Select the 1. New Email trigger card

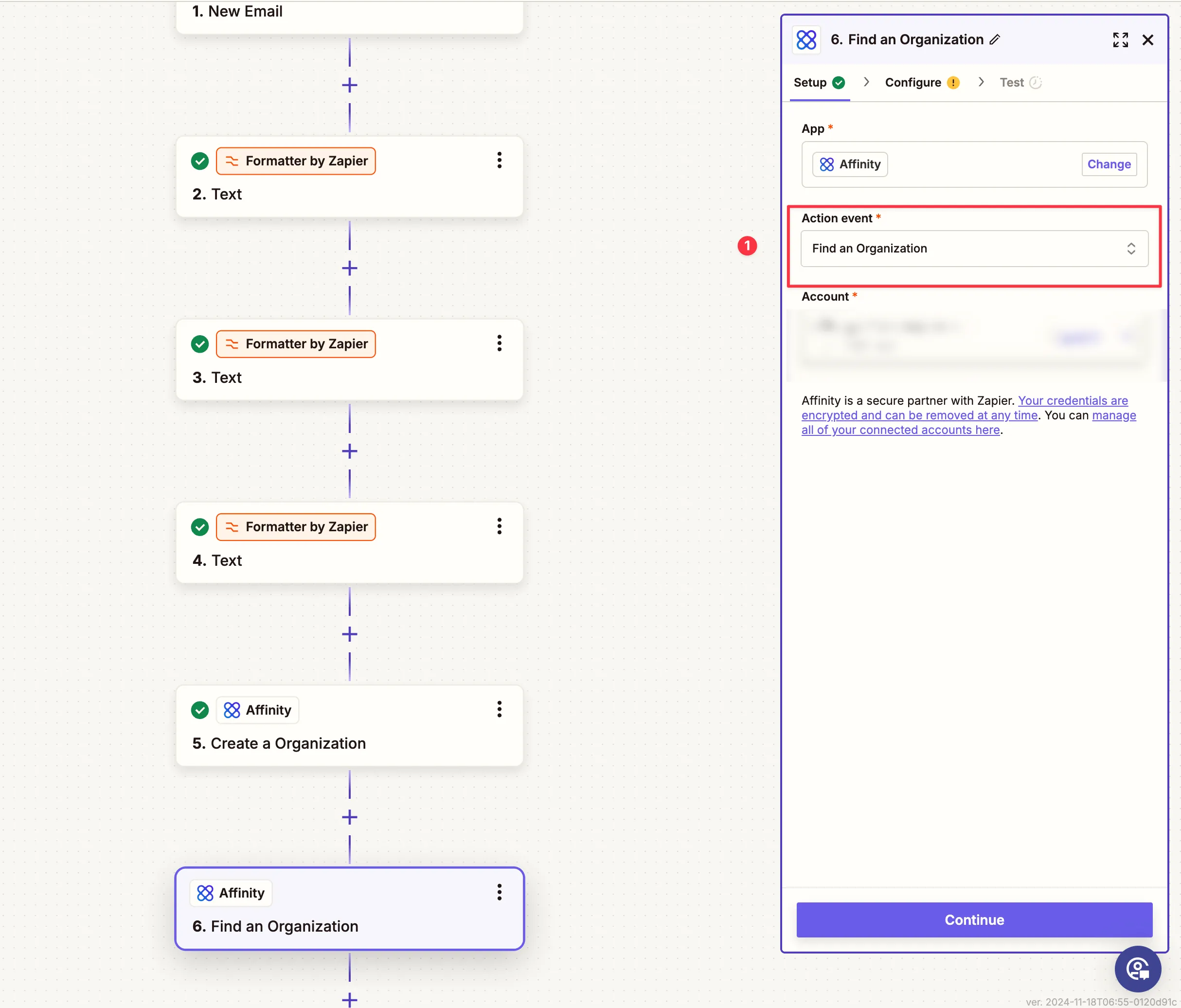349,16
